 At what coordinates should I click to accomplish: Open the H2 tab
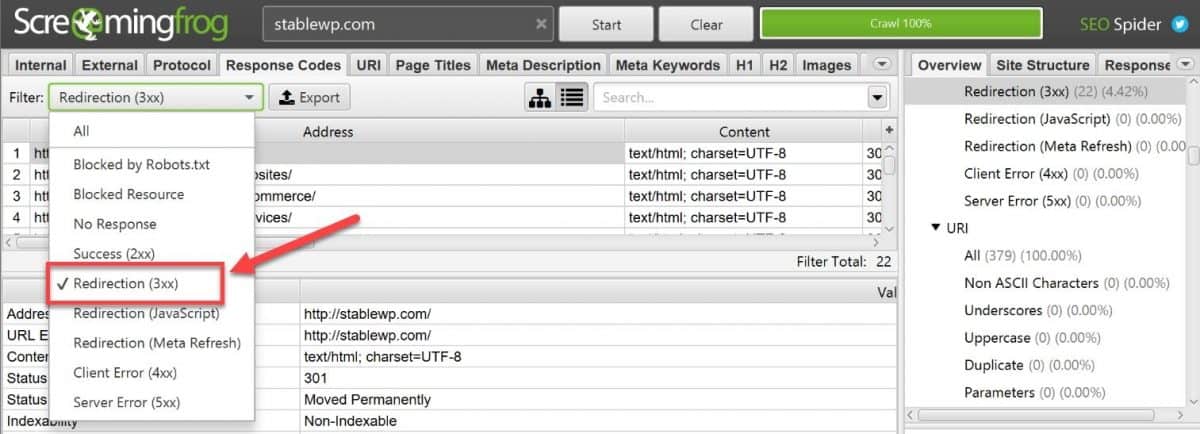click(x=778, y=65)
